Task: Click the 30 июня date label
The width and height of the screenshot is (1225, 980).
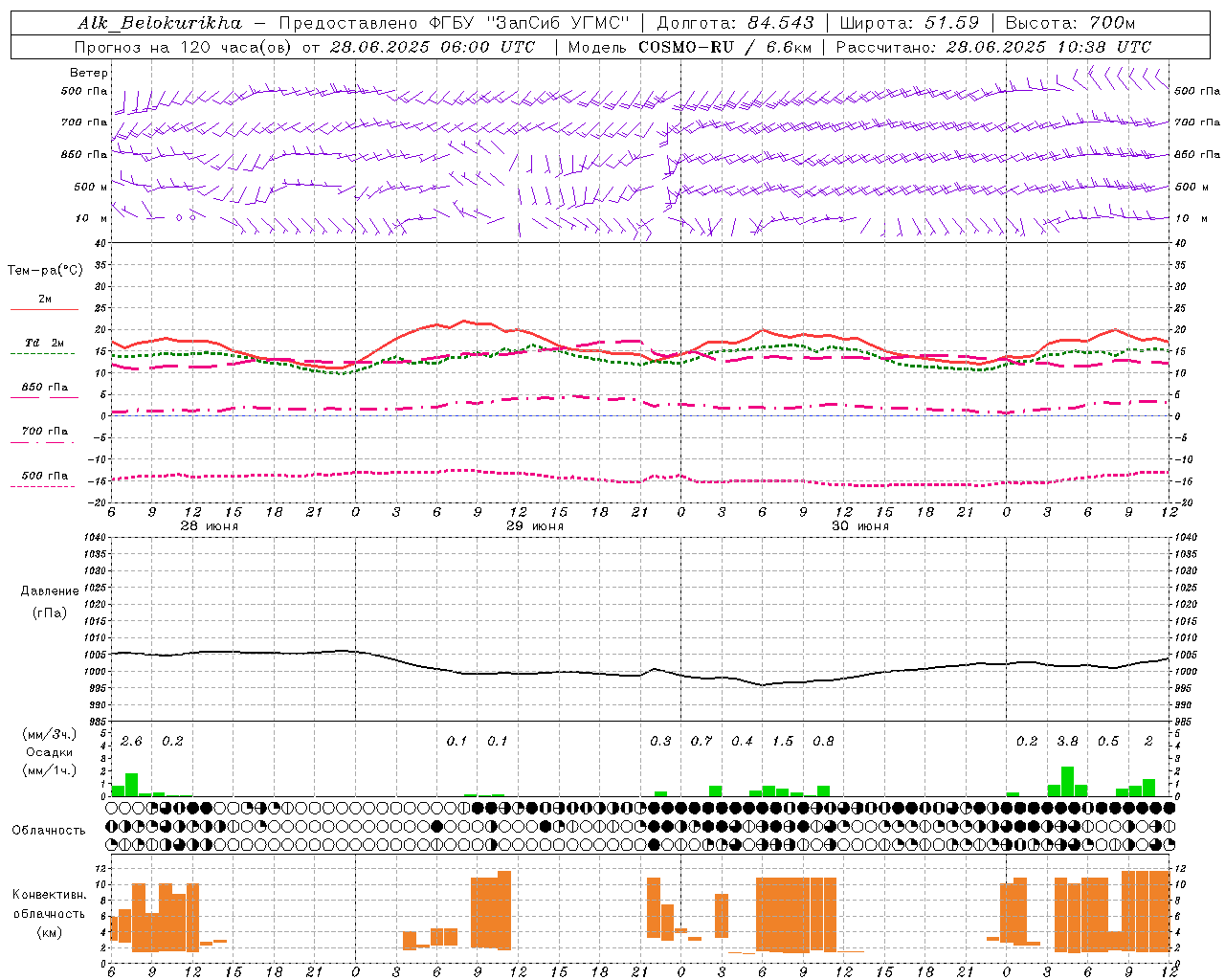Action: tap(860, 526)
